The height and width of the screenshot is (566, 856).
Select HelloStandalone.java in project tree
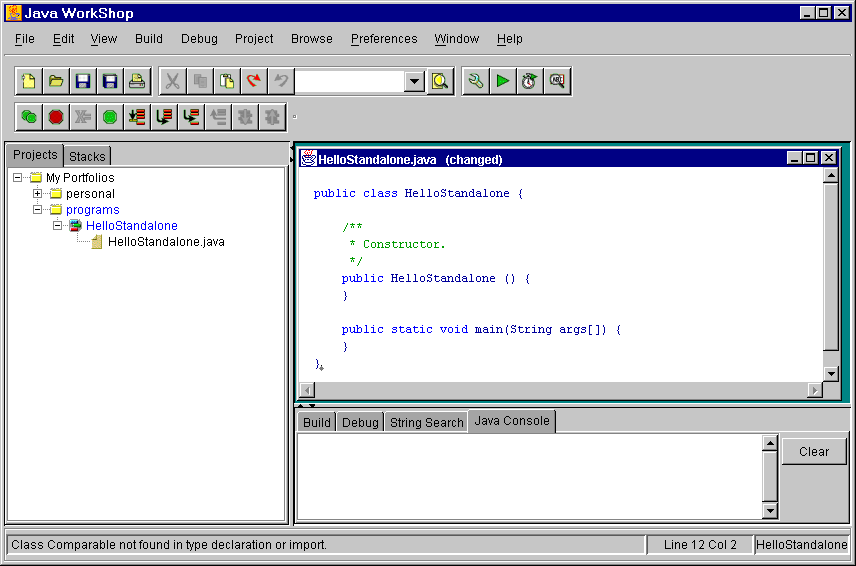tap(166, 242)
